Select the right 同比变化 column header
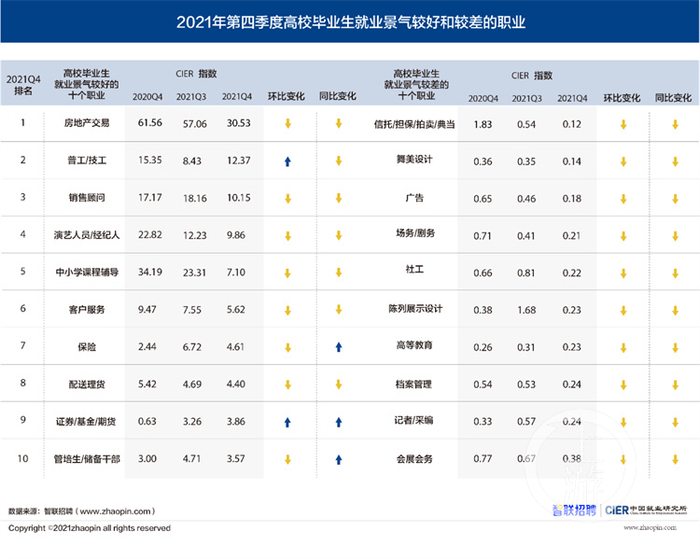Image resolution: width=700 pixels, height=559 pixels. (673, 98)
